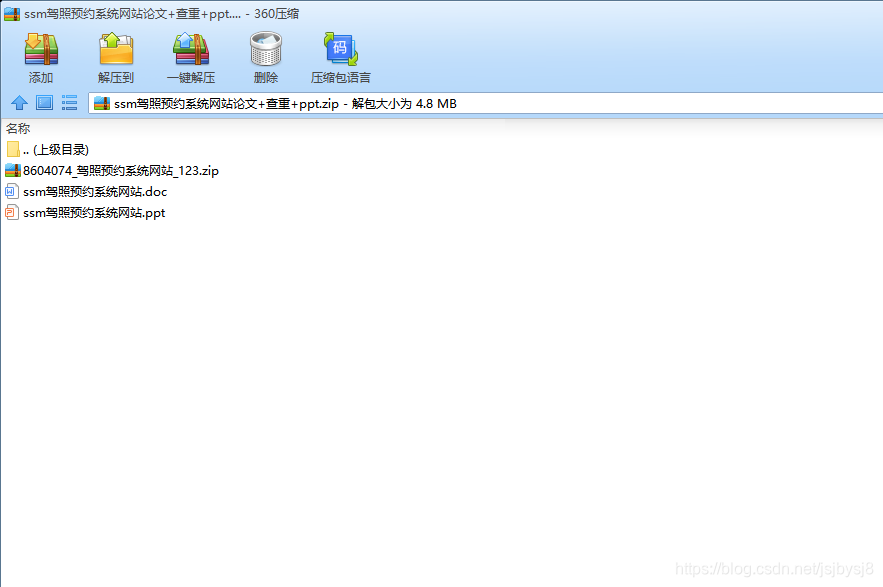Screen dimensions: 883x587
Task: Click the archive icon in address bar
Action: 102,104
